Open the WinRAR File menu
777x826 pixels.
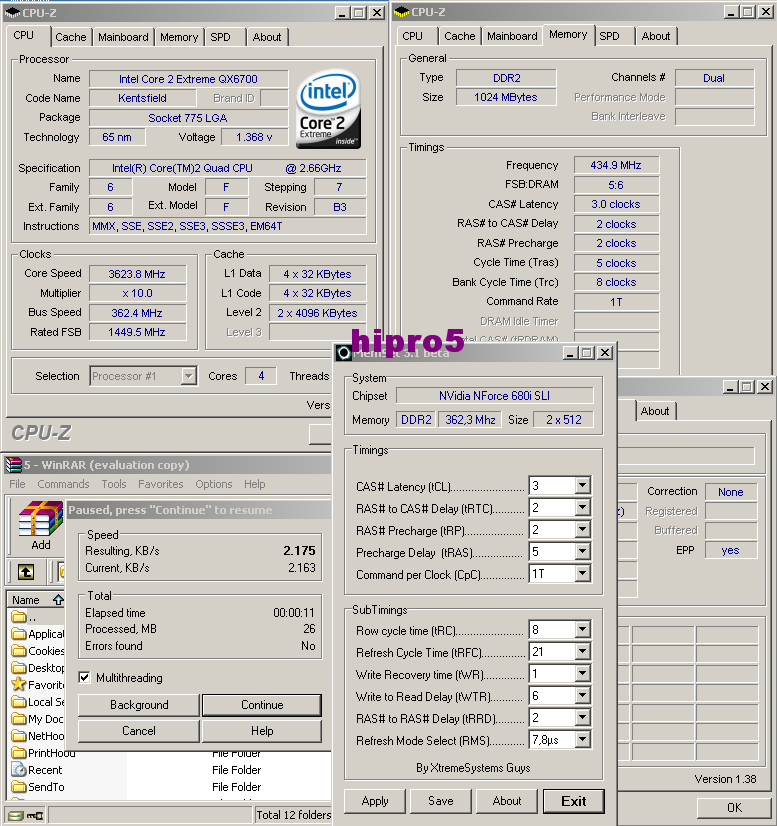[17, 484]
